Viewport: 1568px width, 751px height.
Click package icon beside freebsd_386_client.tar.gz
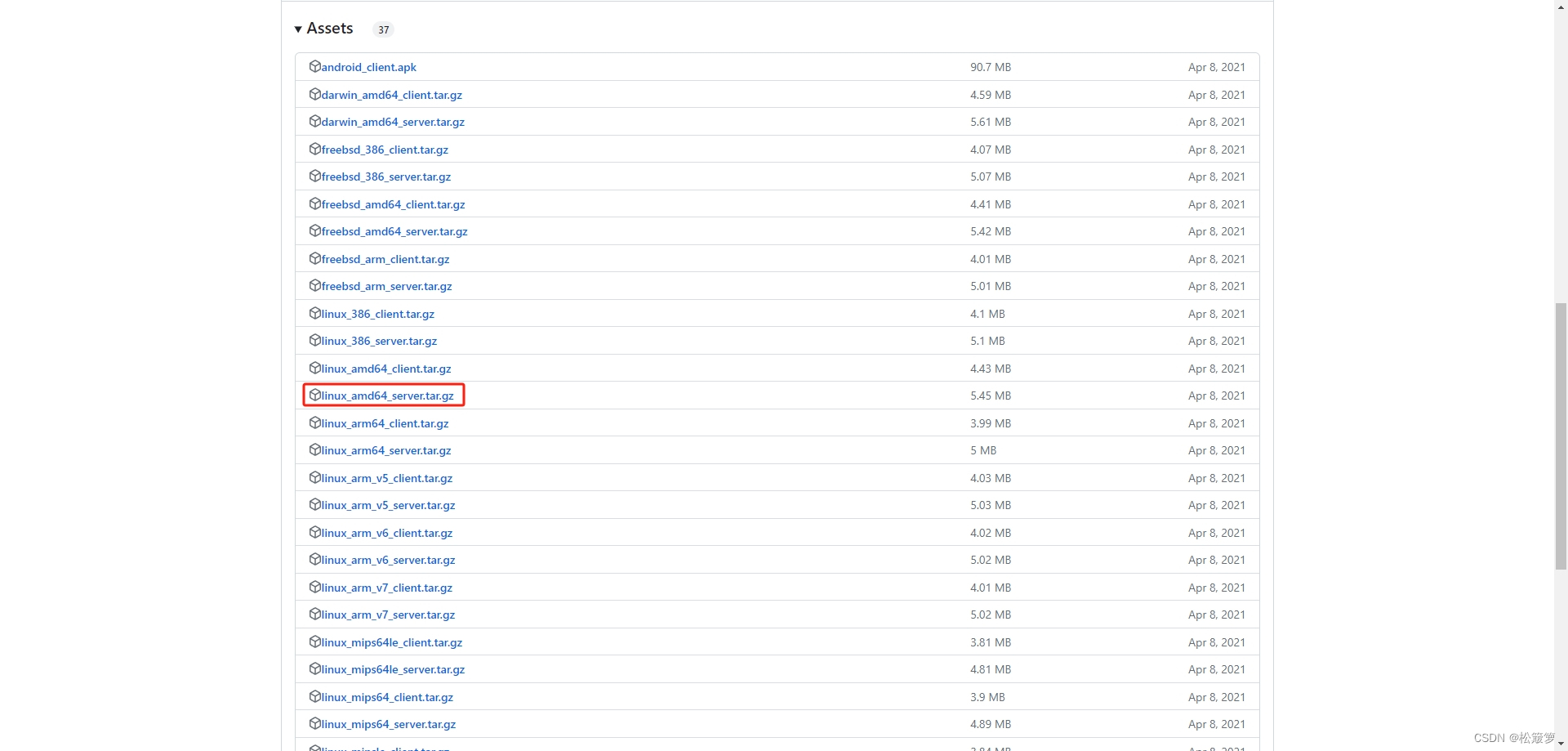click(314, 149)
